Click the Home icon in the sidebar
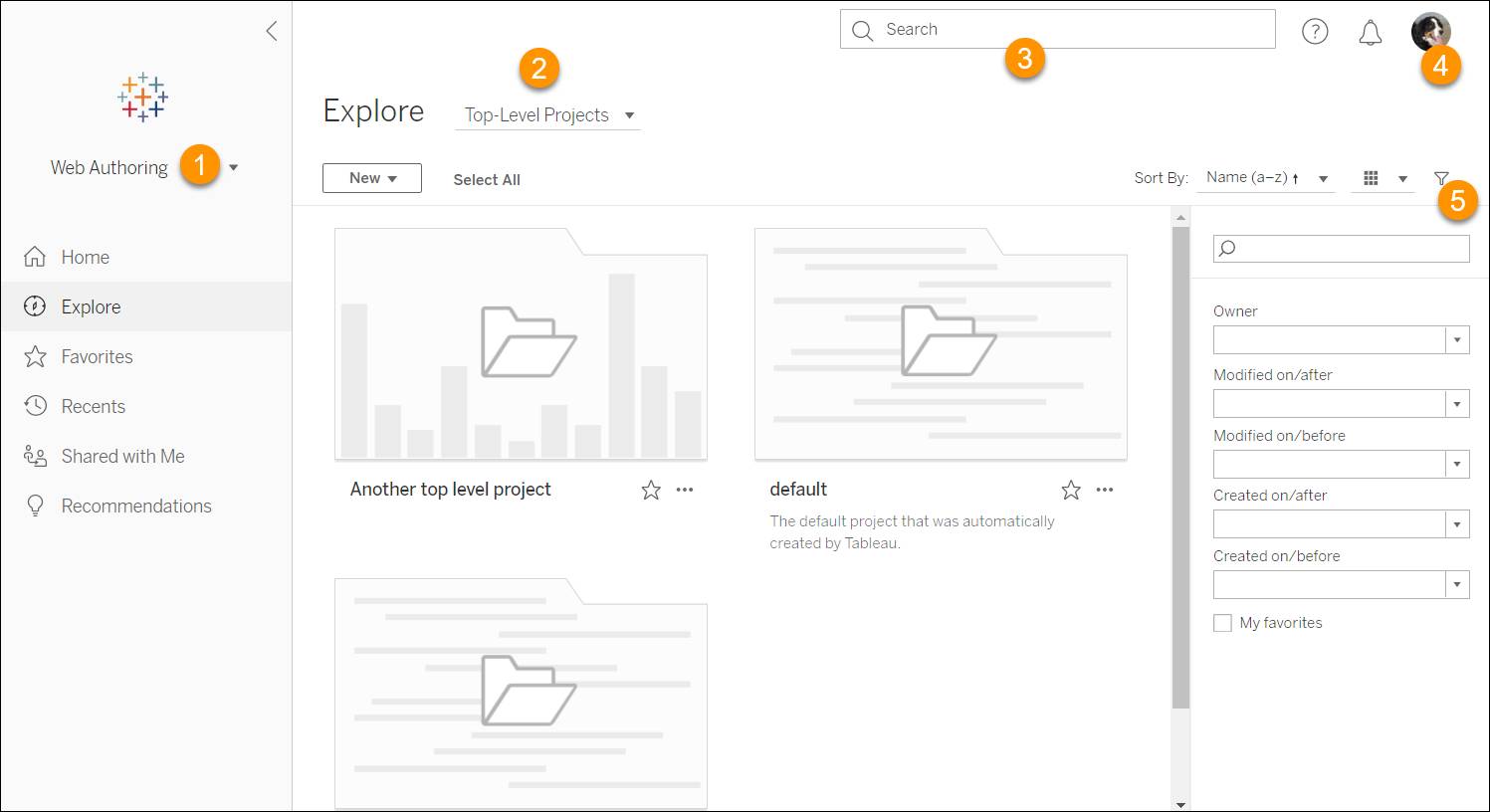Viewport: 1490px width, 812px height. (36, 257)
